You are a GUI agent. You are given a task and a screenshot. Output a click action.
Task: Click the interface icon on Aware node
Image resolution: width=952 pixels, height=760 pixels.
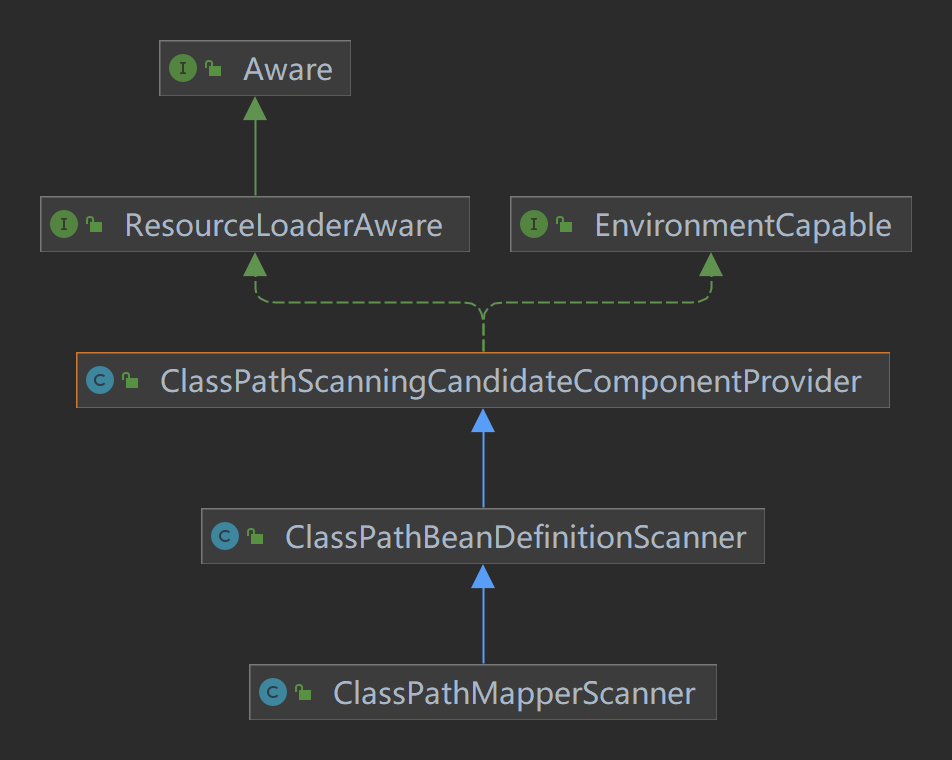183,68
